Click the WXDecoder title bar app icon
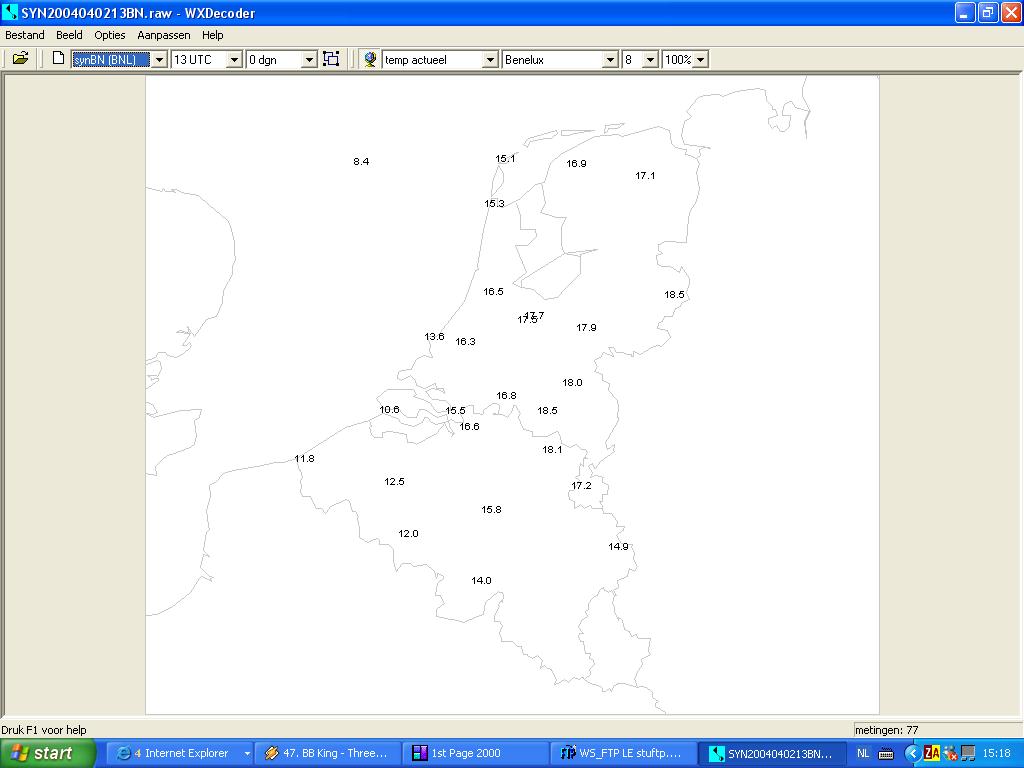1024x768 pixels. pos(10,12)
